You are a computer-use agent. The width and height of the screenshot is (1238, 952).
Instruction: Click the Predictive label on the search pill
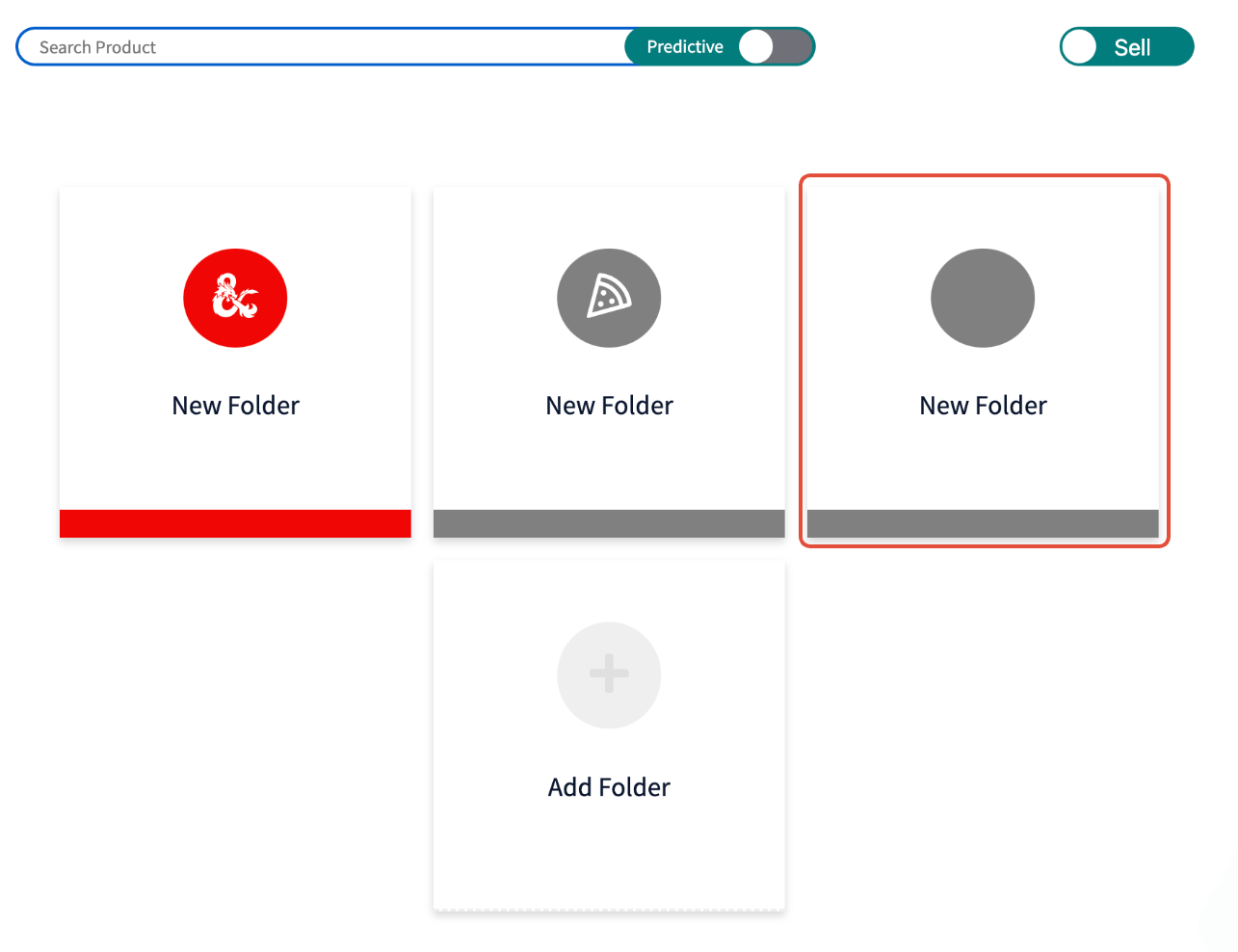685,46
